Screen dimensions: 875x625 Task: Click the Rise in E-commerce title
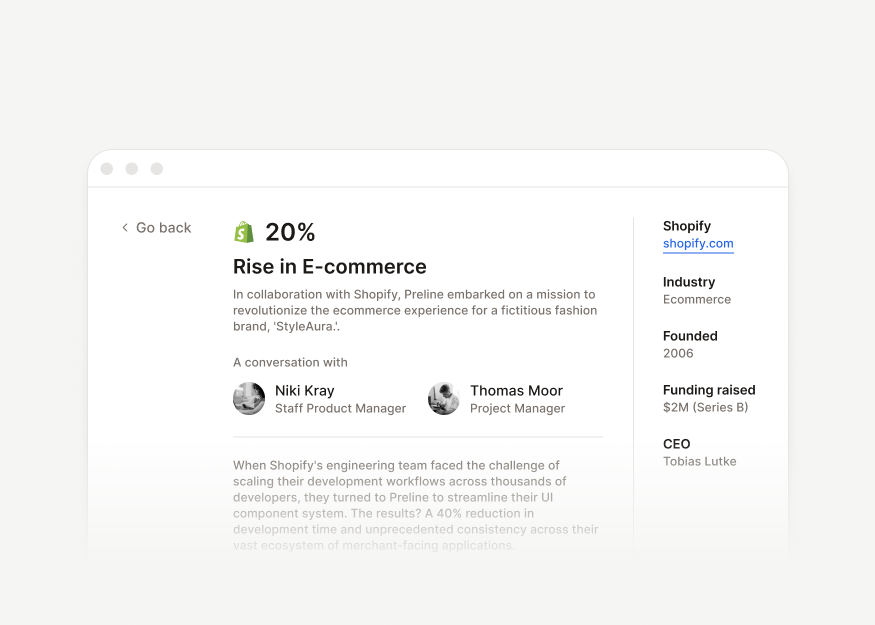pyautogui.click(x=329, y=267)
